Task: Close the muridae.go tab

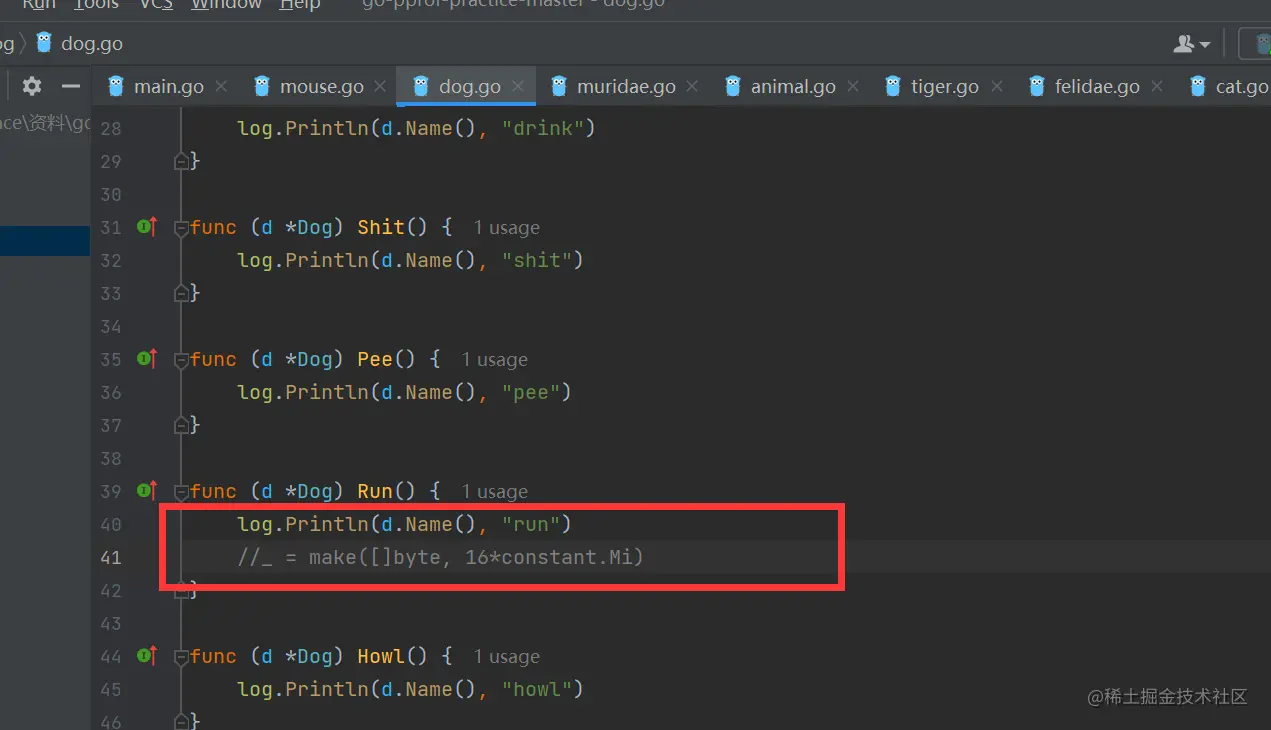Action: (x=693, y=87)
